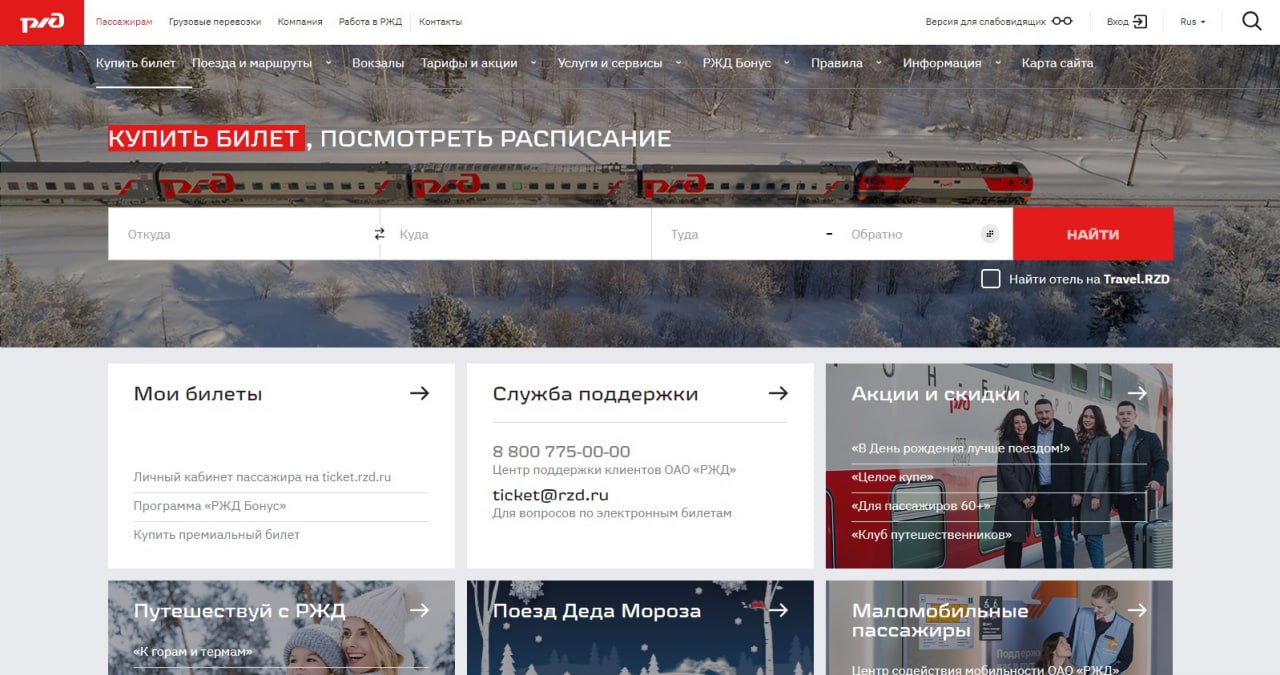Click the Откуда departure input field
Screen dimensions: 1280x675
pyautogui.click(x=240, y=234)
